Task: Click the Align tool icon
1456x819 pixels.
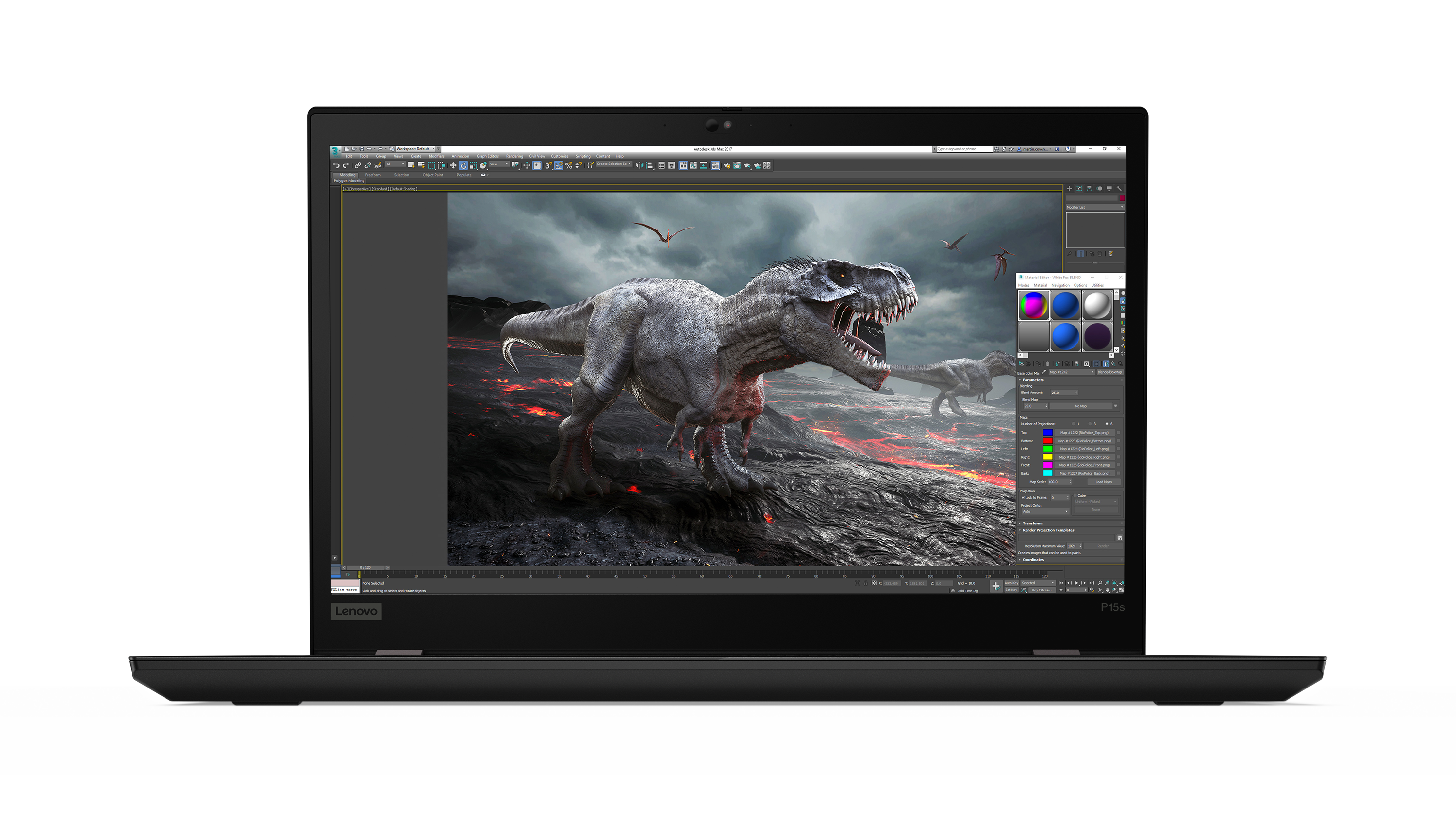Action: pyautogui.click(x=650, y=165)
